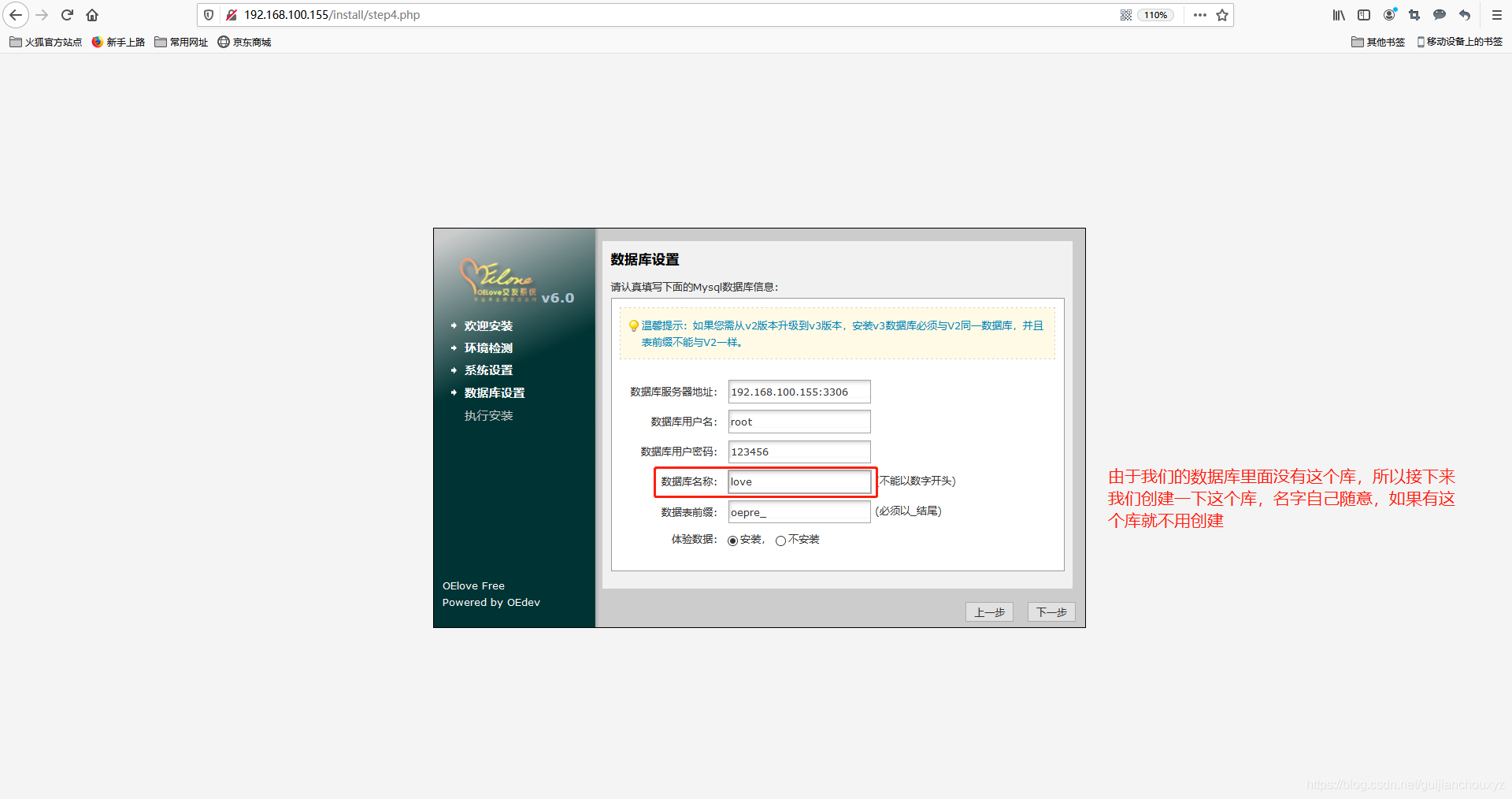Click the 不能以数字开头 hint text

(x=917, y=481)
